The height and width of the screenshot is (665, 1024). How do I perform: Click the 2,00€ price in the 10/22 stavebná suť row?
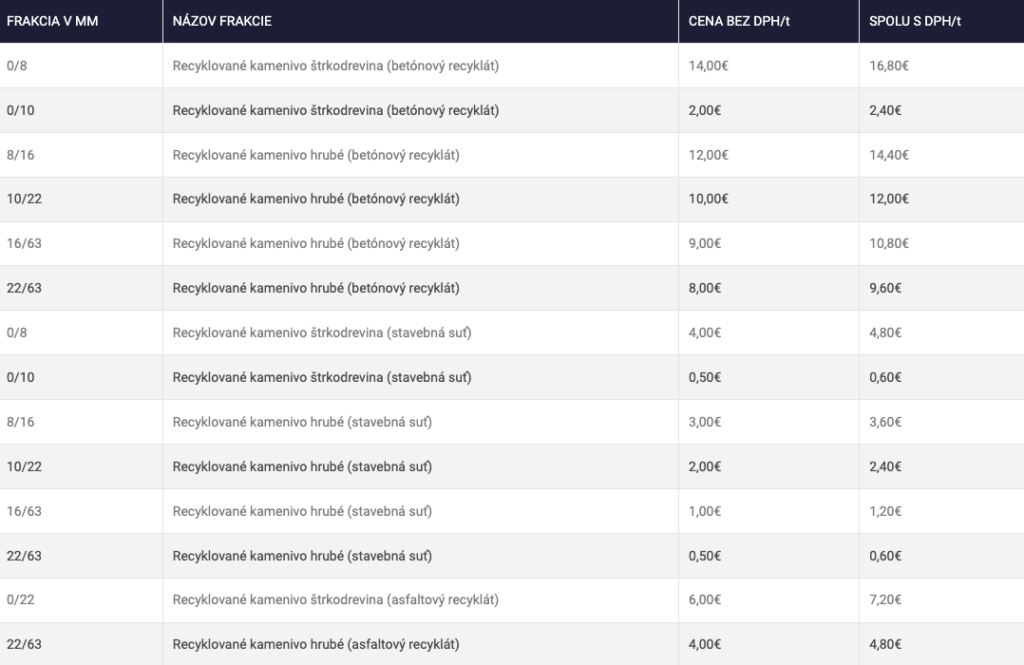coord(769,466)
